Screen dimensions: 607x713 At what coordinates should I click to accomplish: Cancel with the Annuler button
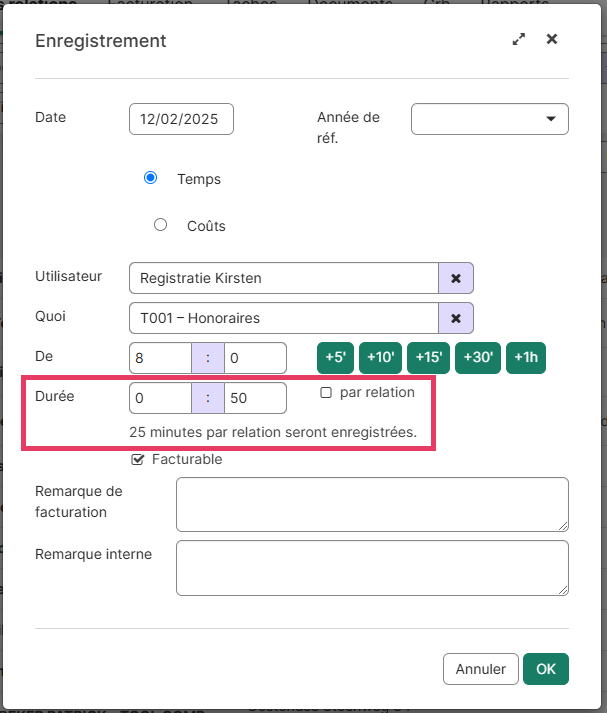point(480,669)
